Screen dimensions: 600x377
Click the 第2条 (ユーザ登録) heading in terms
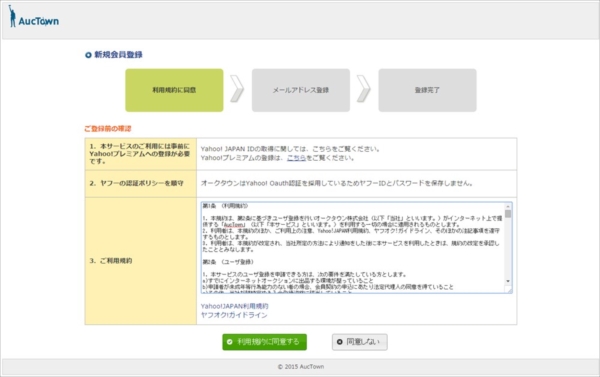coord(228,262)
